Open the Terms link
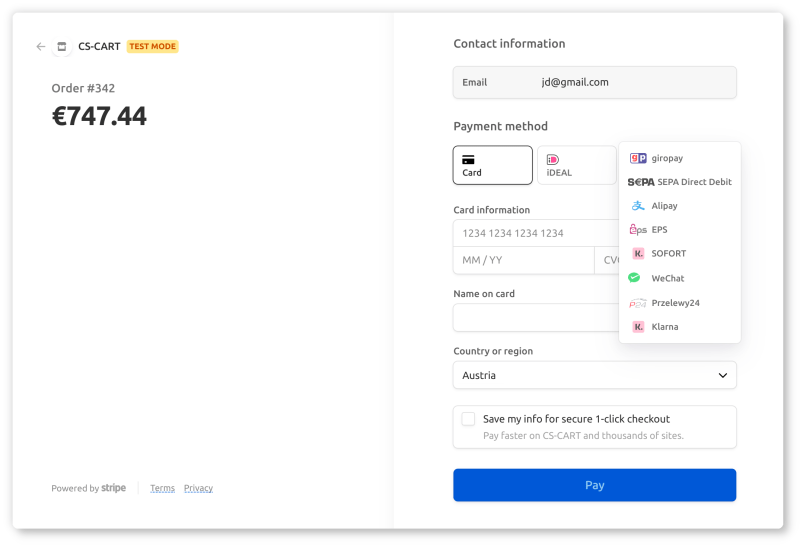 [162, 488]
